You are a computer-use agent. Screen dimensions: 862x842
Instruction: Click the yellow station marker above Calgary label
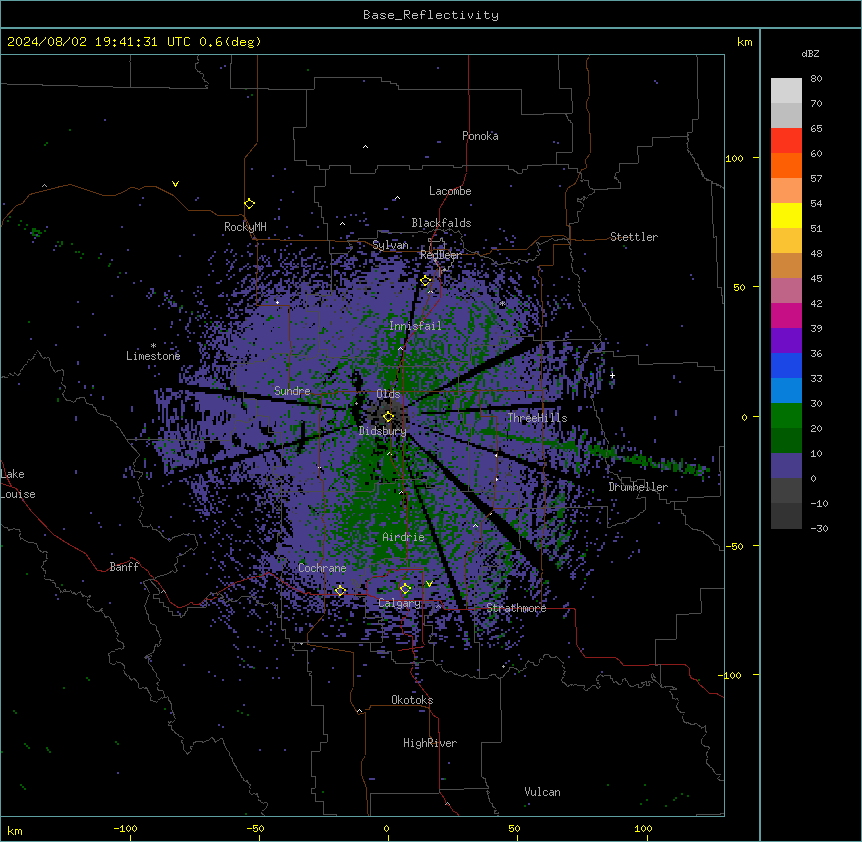pyautogui.click(x=405, y=589)
